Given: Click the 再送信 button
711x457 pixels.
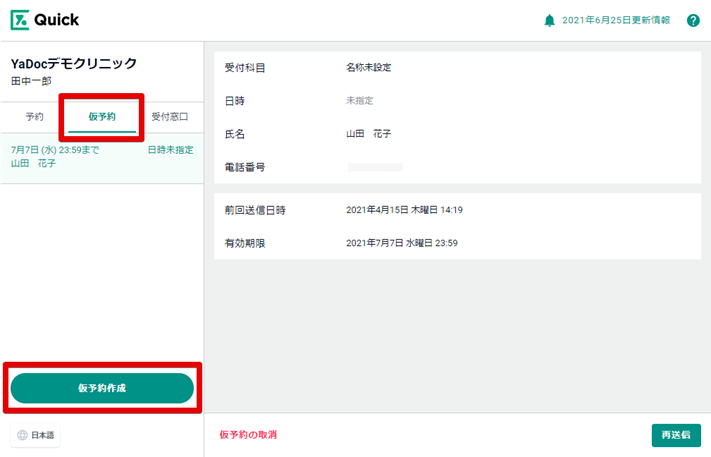Looking at the screenshot, I should 675,435.
